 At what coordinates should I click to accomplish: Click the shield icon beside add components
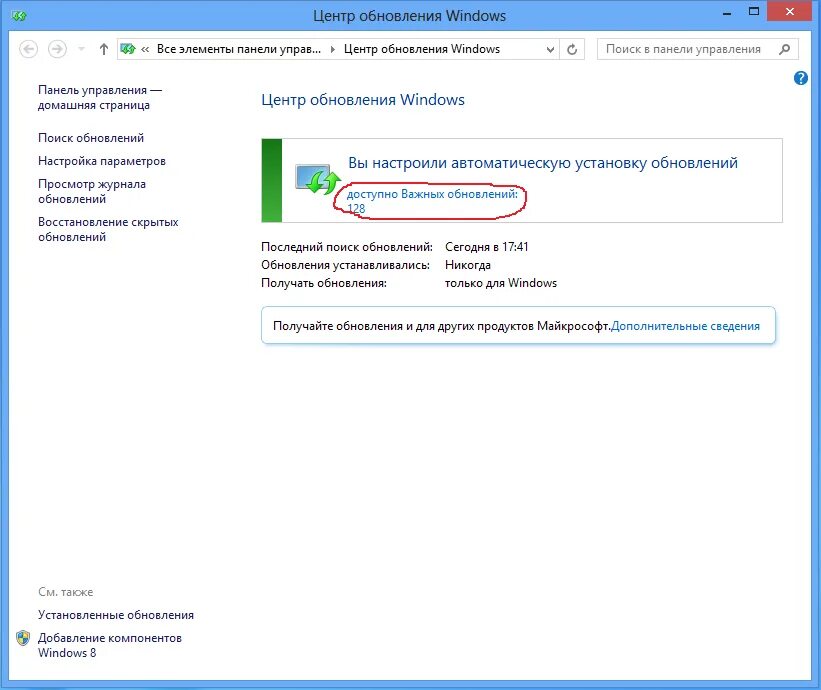point(23,638)
